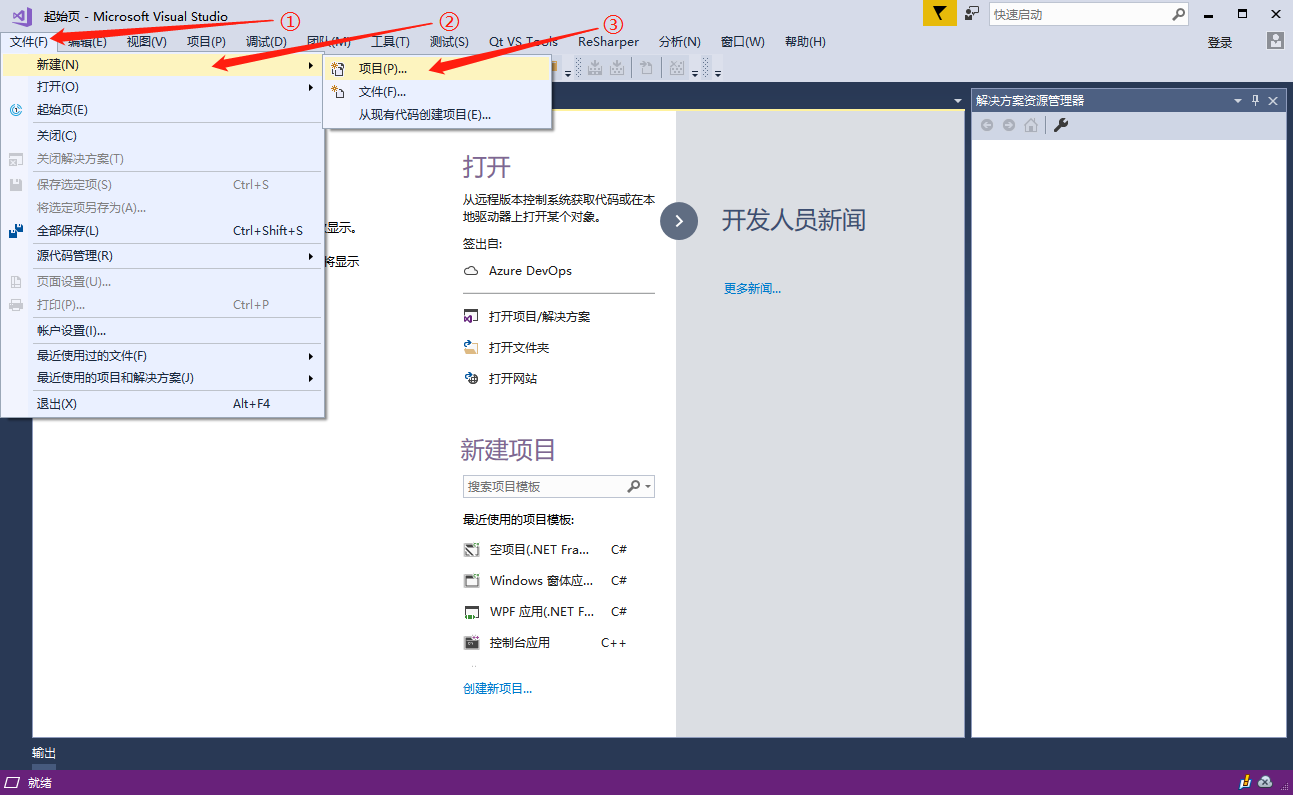Open the project template search dropdown arrow
The image size is (1293, 795).
pos(649,487)
